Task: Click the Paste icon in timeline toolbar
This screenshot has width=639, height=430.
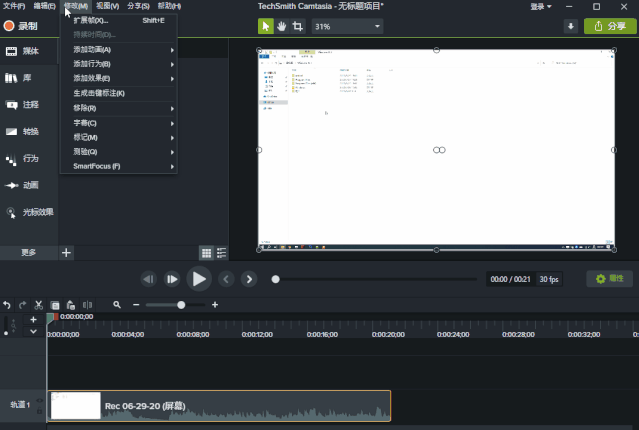Action: (71, 305)
